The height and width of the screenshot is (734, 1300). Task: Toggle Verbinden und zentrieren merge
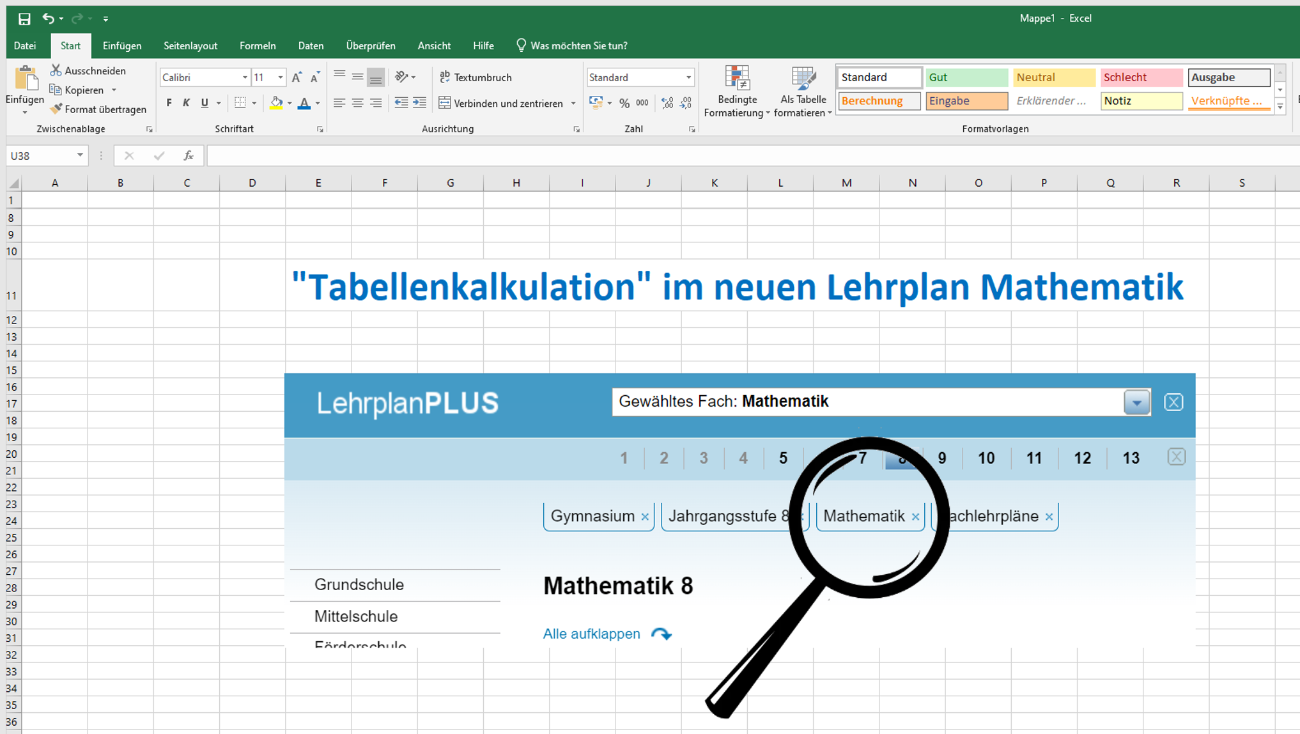tap(500, 103)
